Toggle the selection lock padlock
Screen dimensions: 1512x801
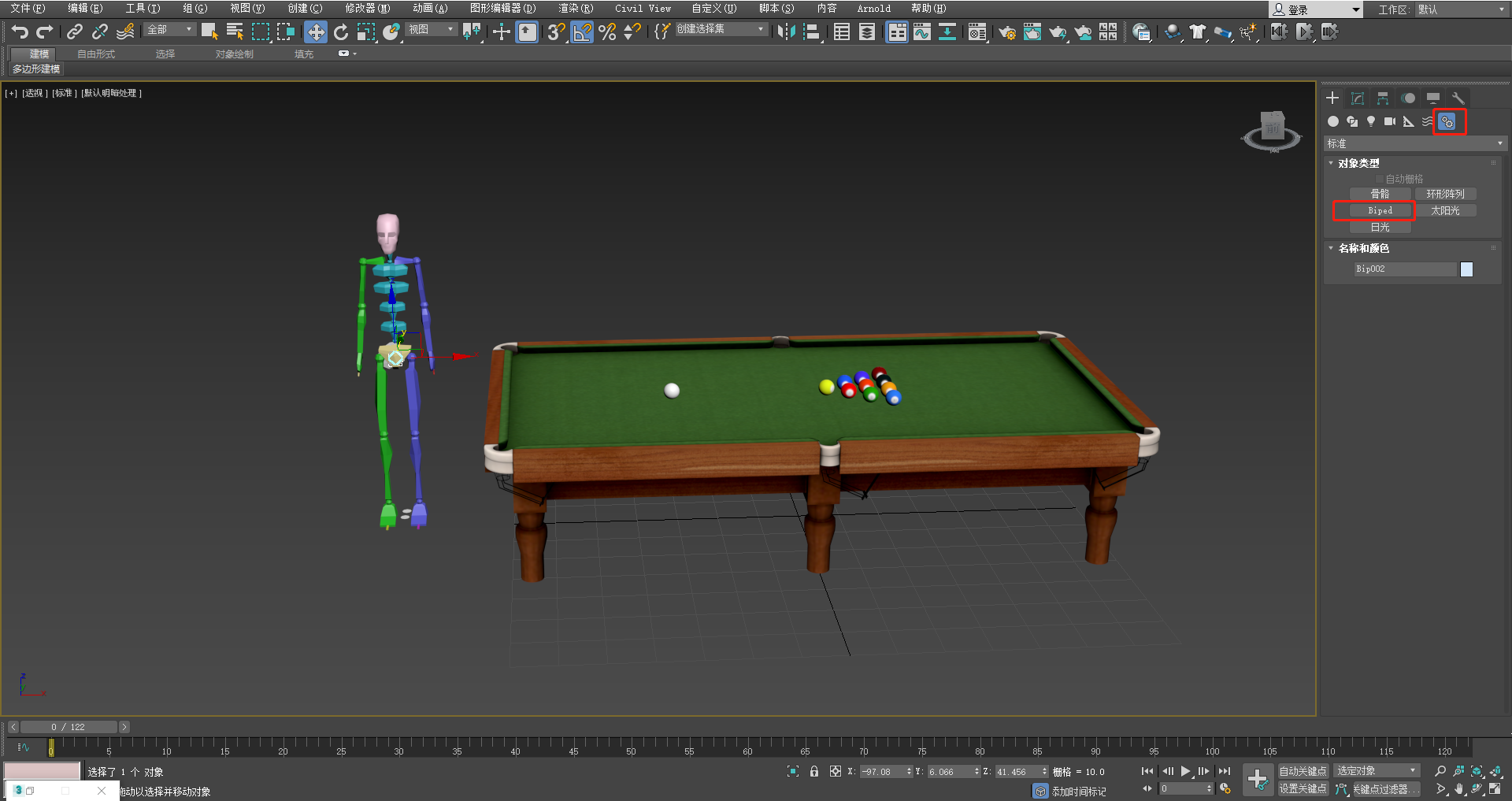(814, 771)
